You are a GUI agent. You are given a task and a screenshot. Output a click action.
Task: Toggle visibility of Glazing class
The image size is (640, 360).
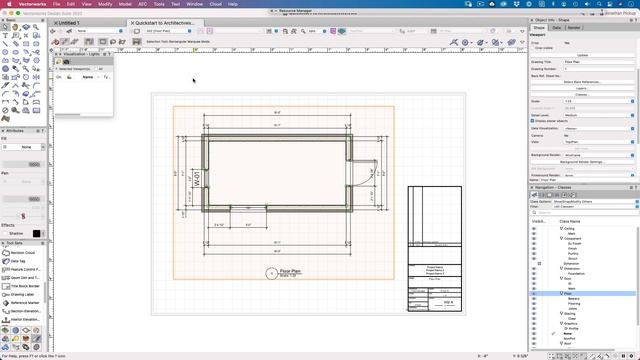click(x=534, y=313)
